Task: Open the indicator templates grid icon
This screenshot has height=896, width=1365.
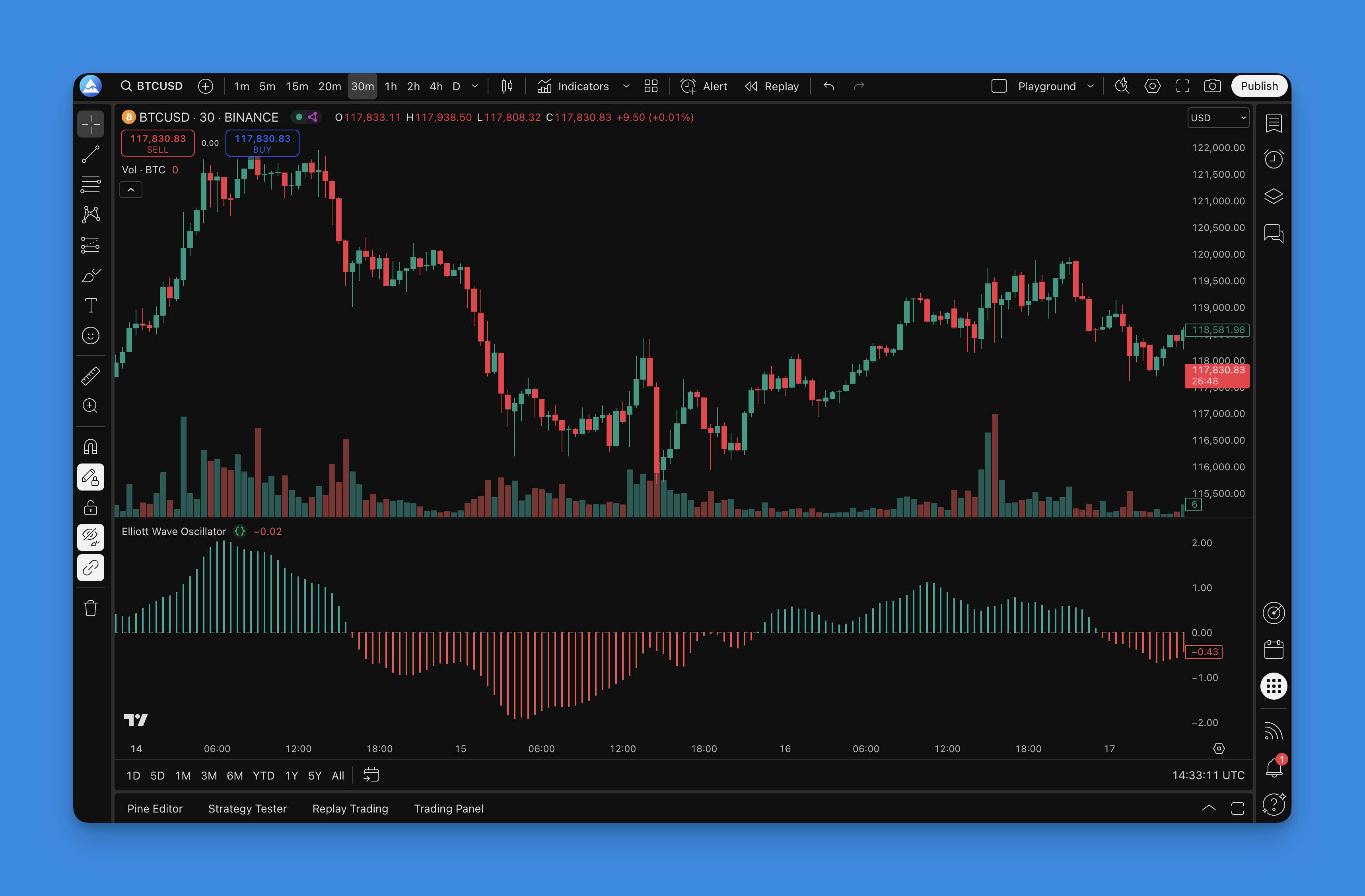Action: pos(651,86)
